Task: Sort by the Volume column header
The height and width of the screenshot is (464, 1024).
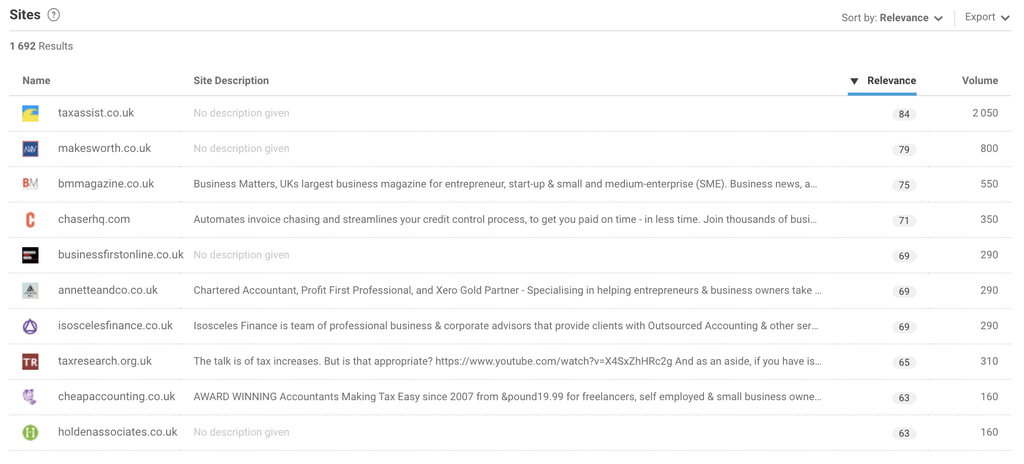Action: tap(979, 81)
